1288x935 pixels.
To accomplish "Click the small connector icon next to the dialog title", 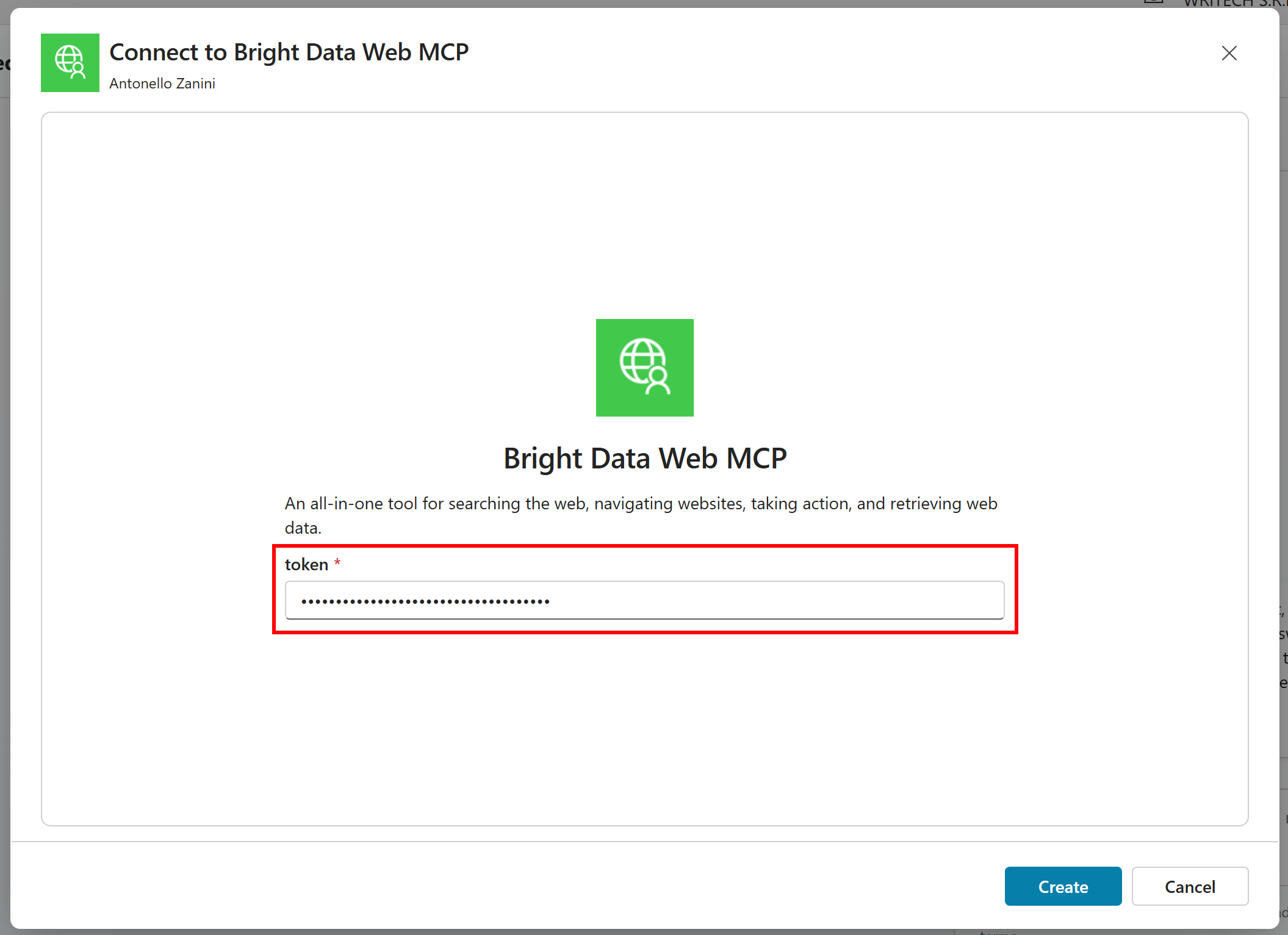I will click(70, 63).
